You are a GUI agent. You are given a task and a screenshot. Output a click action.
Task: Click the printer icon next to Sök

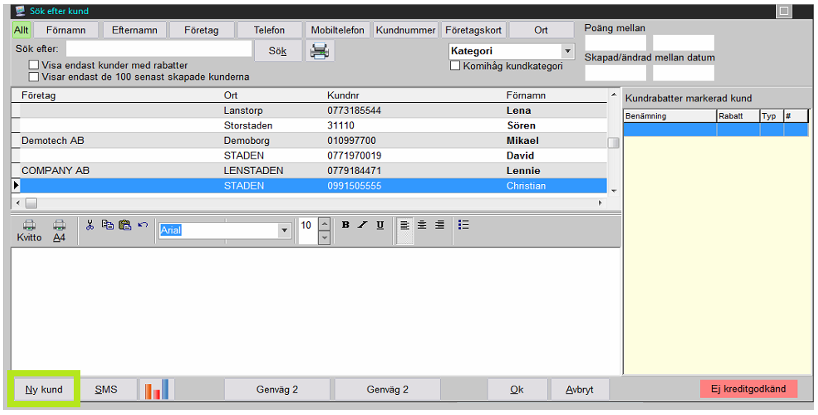[319, 50]
